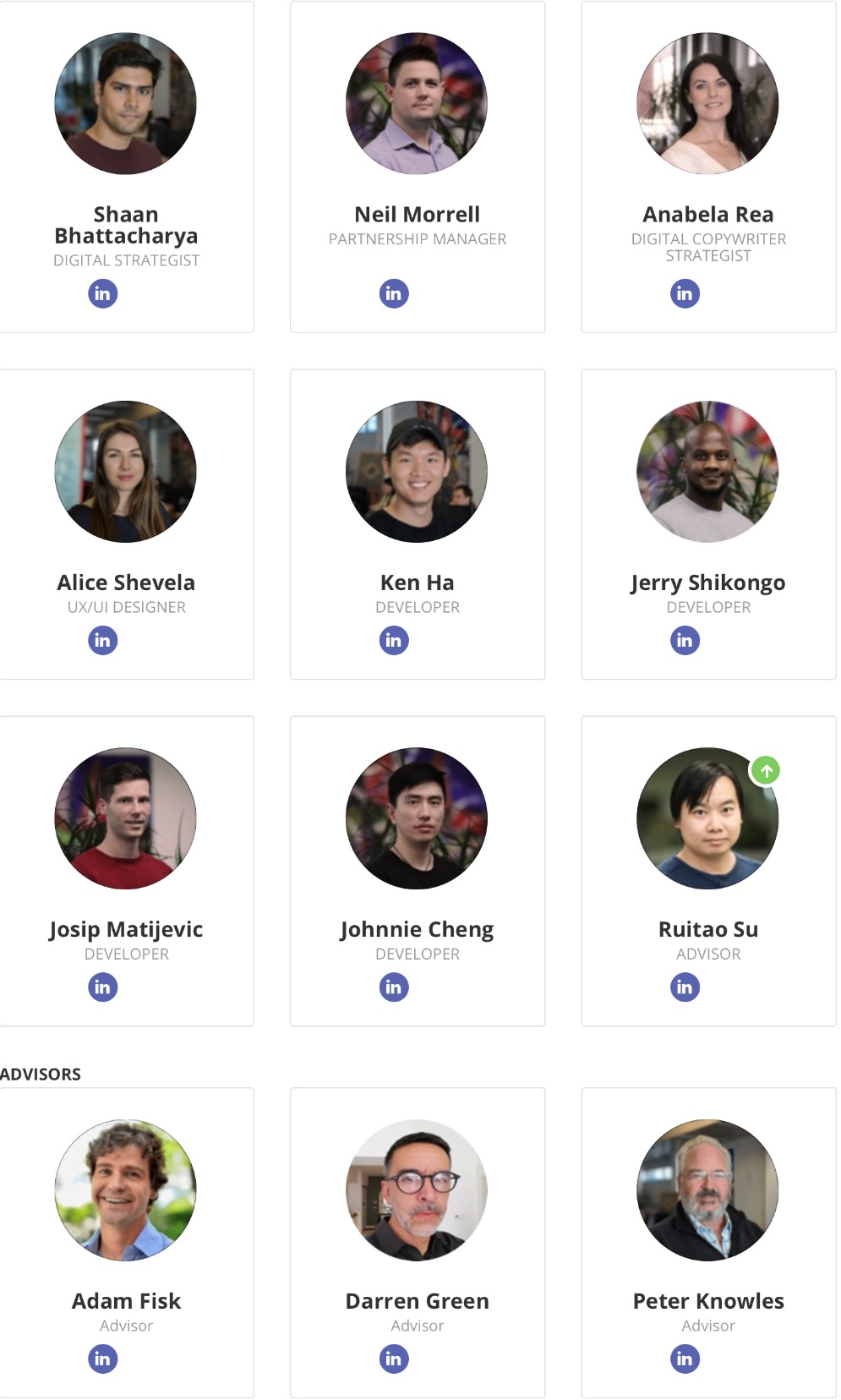Open Neil Morrell's LinkedIn icon

click(394, 293)
